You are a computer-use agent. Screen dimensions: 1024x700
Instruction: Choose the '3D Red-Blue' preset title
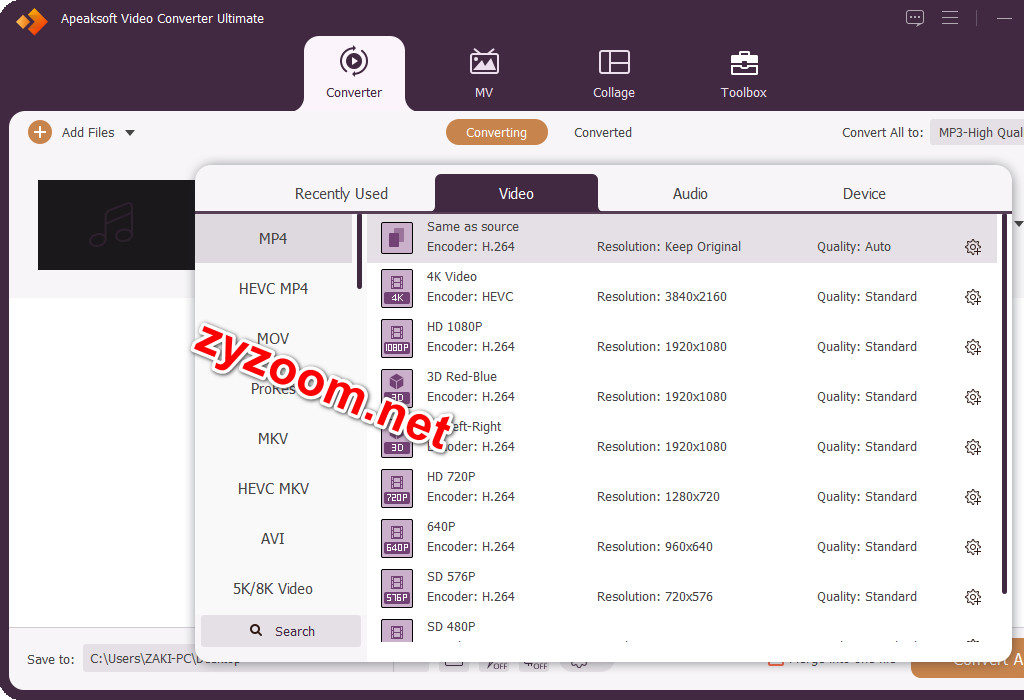(x=462, y=377)
